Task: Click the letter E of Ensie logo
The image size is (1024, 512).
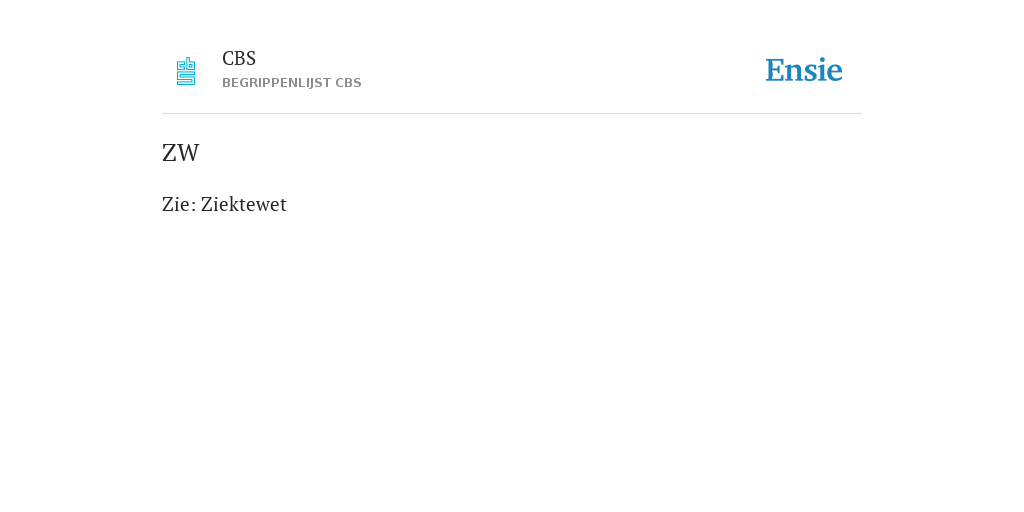Action: (x=775, y=70)
